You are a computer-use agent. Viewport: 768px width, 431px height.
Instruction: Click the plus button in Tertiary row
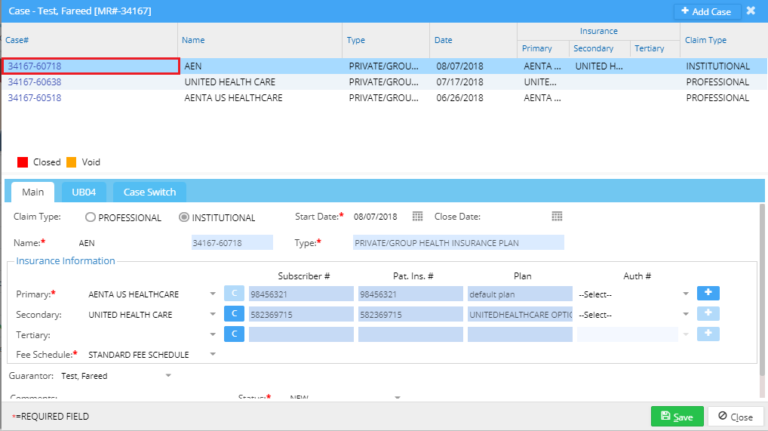point(708,334)
